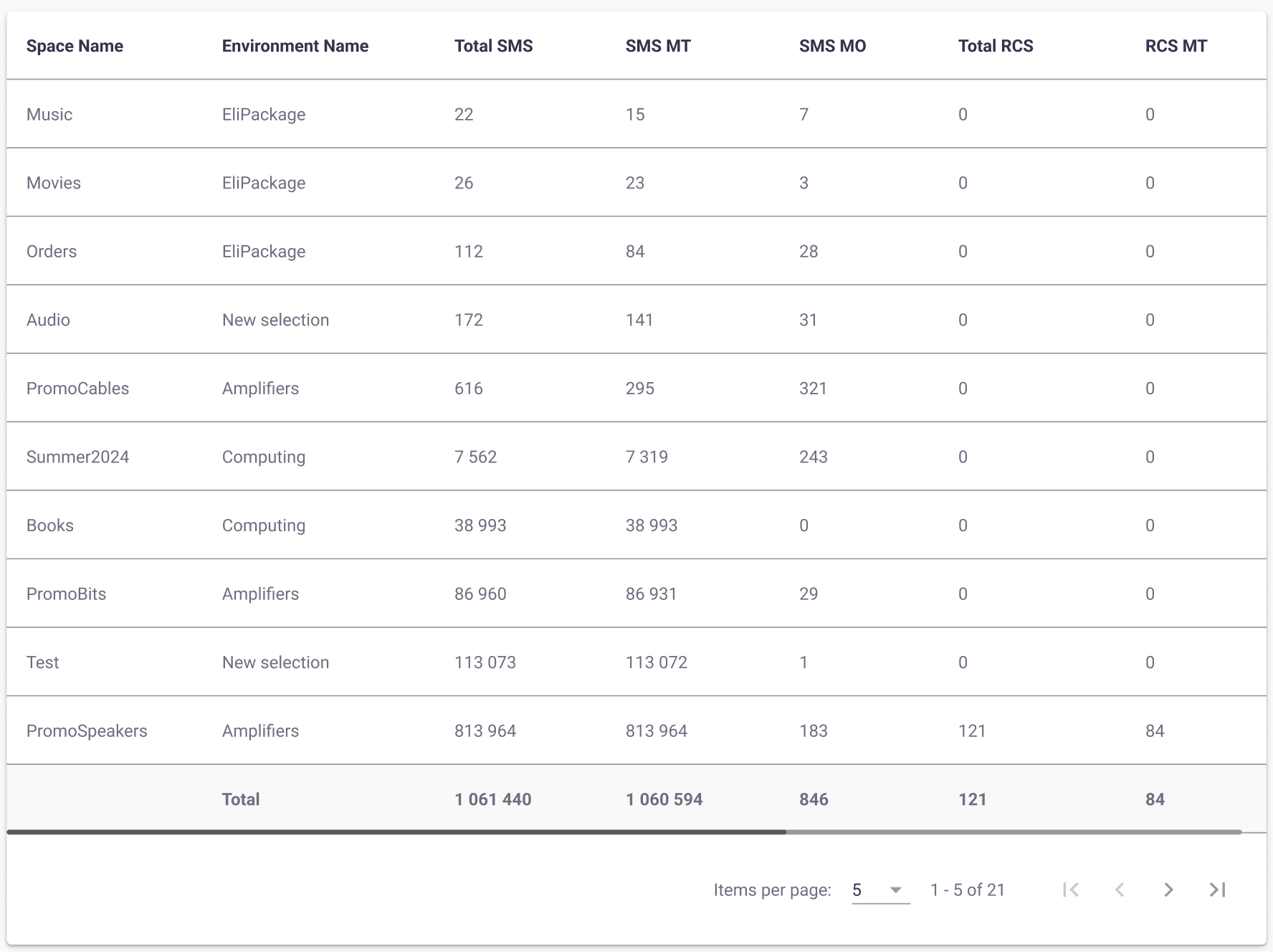Click SMS MO value 183
The width and height of the screenshot is (1273, 952).
(814, 730)
